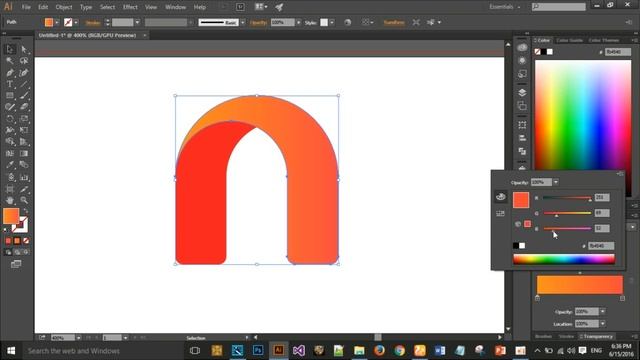Select the Eraser tool
The image size is (640, 360).
click(24, 107)
